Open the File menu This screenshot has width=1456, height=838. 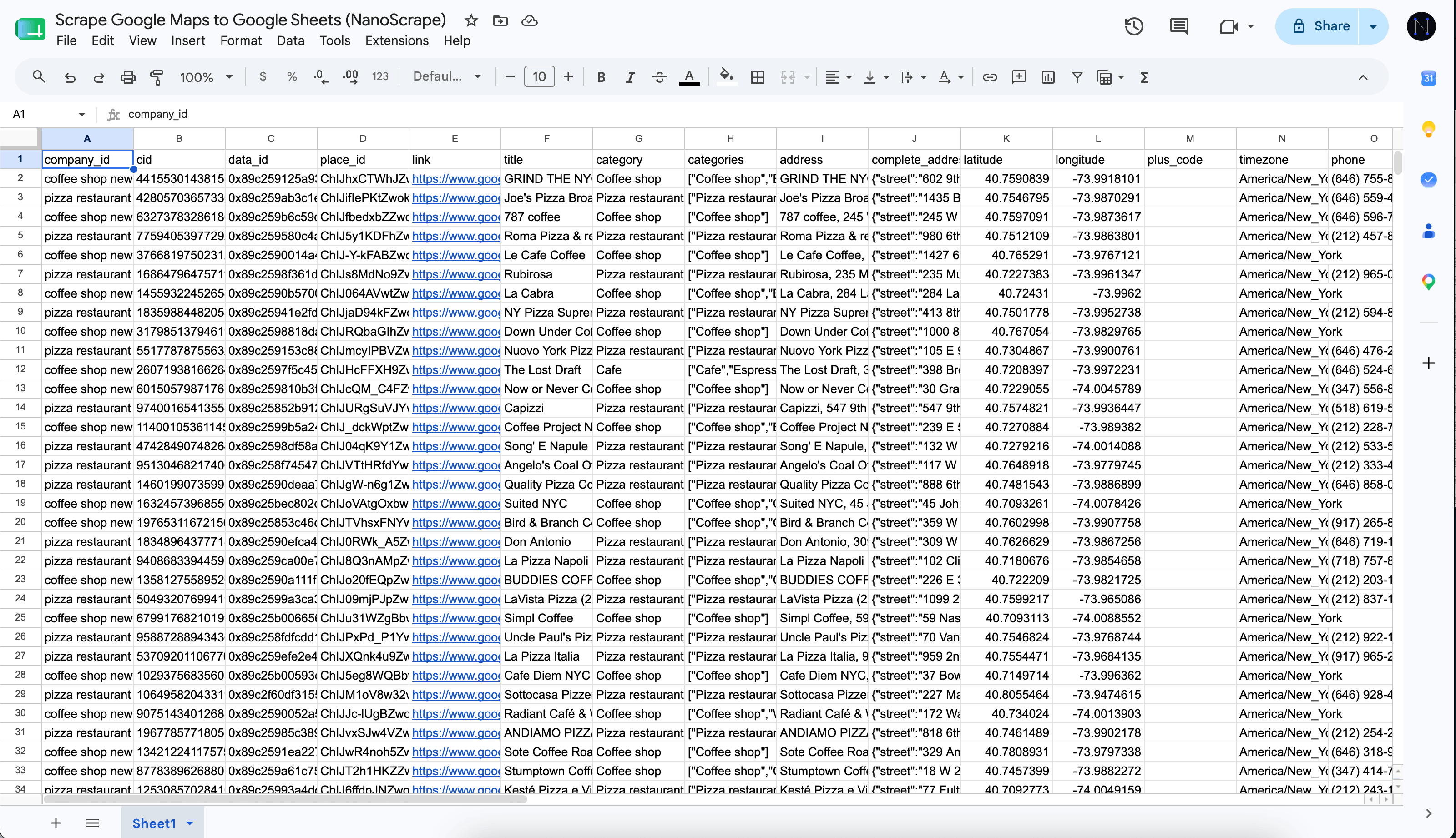coord(67,41)
